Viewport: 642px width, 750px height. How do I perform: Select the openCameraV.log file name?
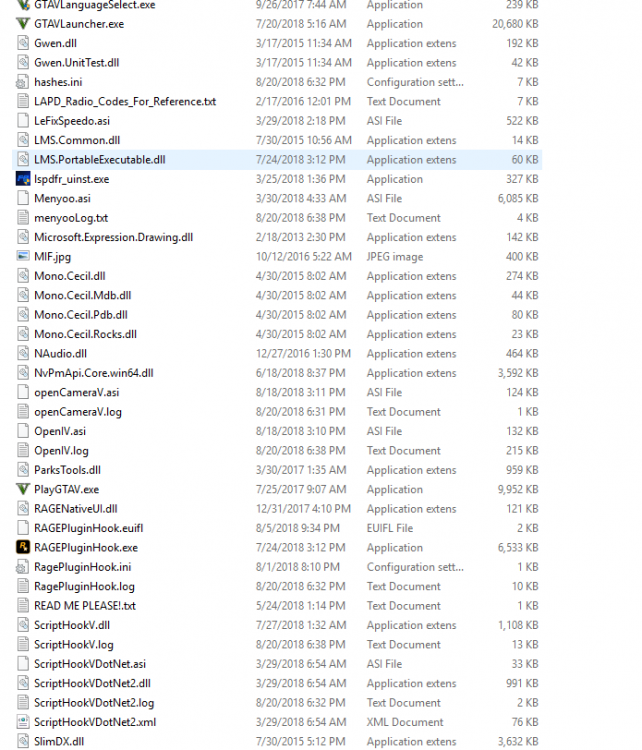[77, 412]
